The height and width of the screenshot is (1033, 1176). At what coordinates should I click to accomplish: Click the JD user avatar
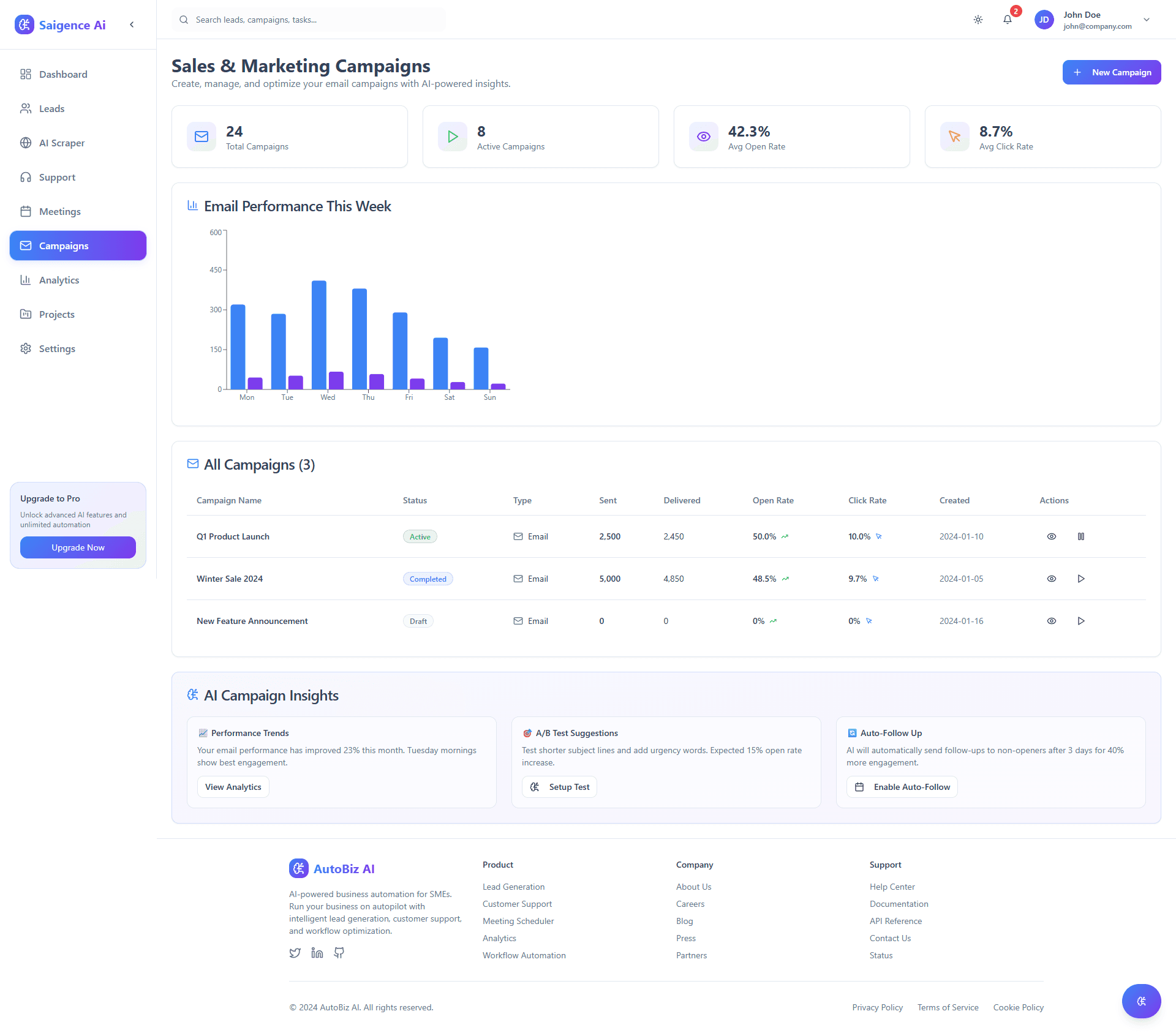(1044, 20)
